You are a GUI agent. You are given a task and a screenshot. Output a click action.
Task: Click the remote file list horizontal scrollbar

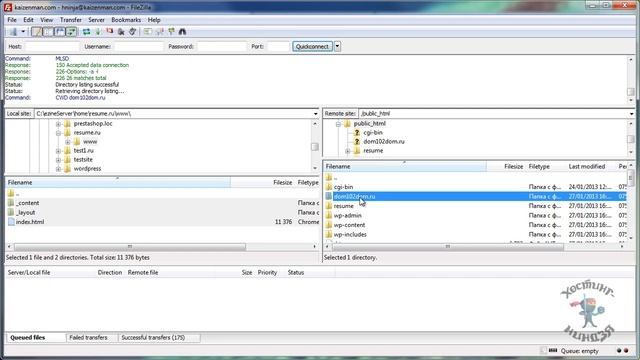coord(448,247)
